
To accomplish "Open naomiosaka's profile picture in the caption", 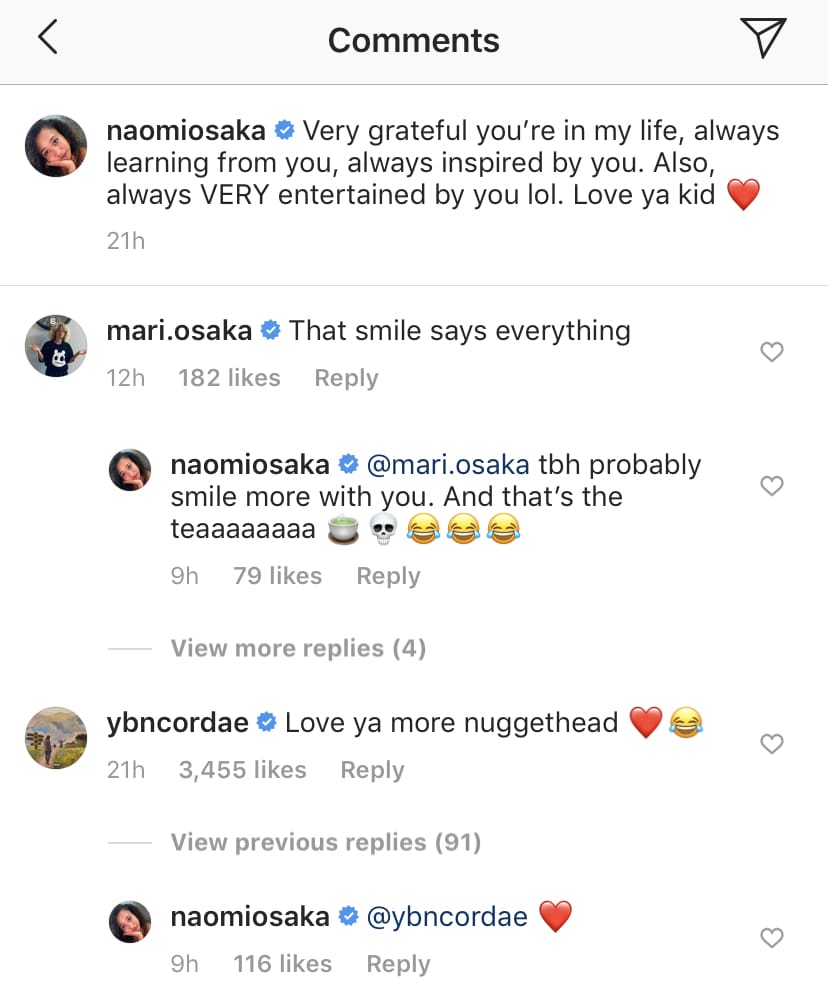I will [53, 148].
